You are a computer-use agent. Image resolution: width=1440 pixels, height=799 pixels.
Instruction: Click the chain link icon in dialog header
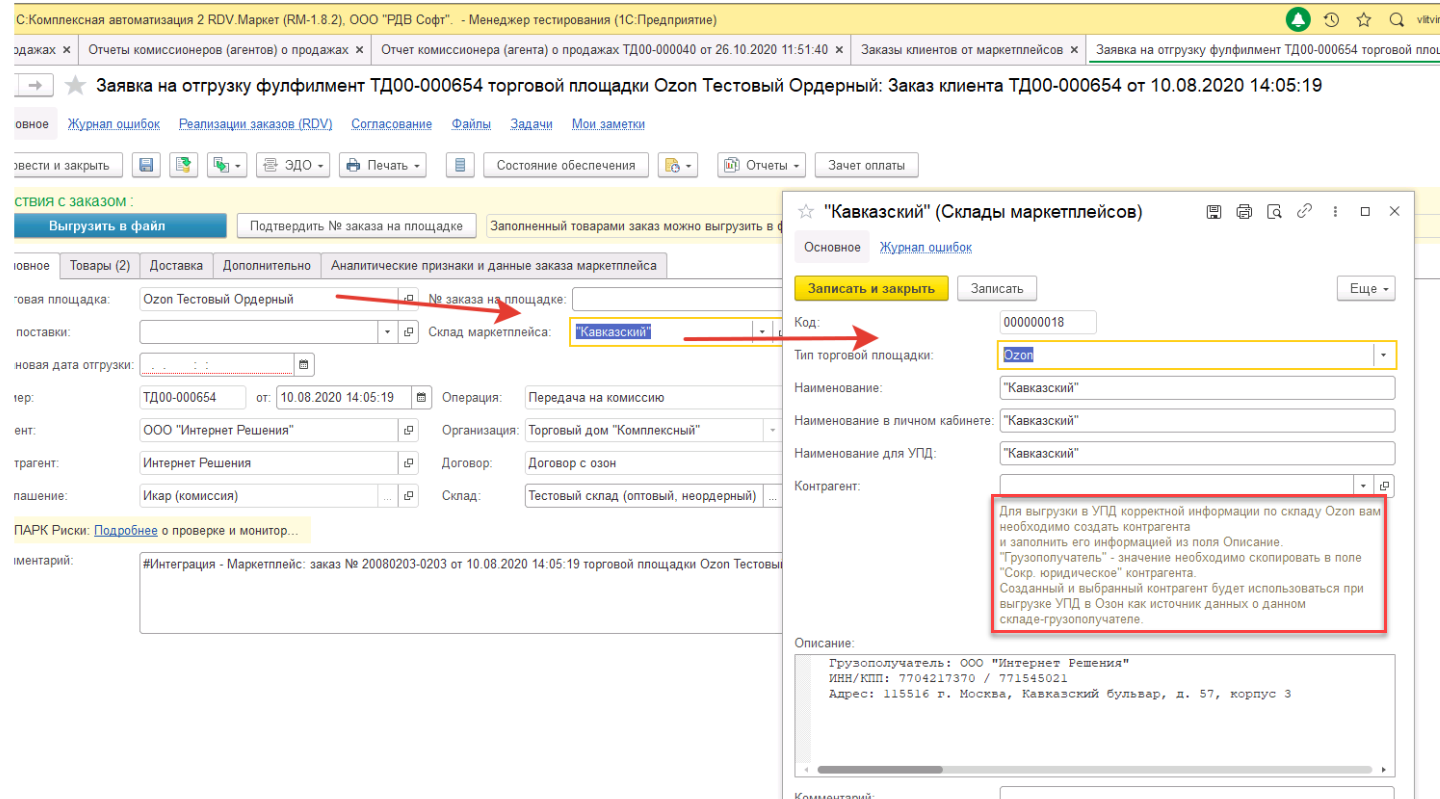coord(1304,212)
